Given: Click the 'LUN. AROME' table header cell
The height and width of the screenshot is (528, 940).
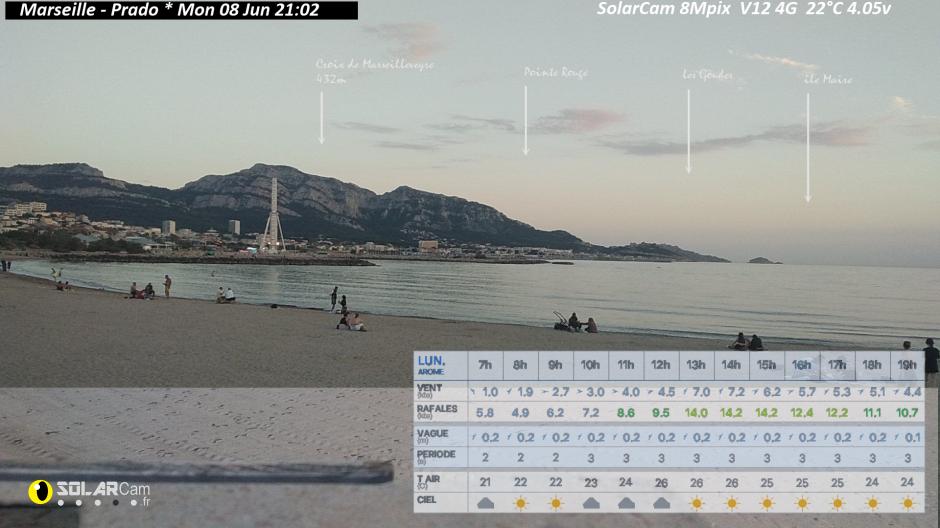Looking at the screenshot, I should tap(440, 365).
